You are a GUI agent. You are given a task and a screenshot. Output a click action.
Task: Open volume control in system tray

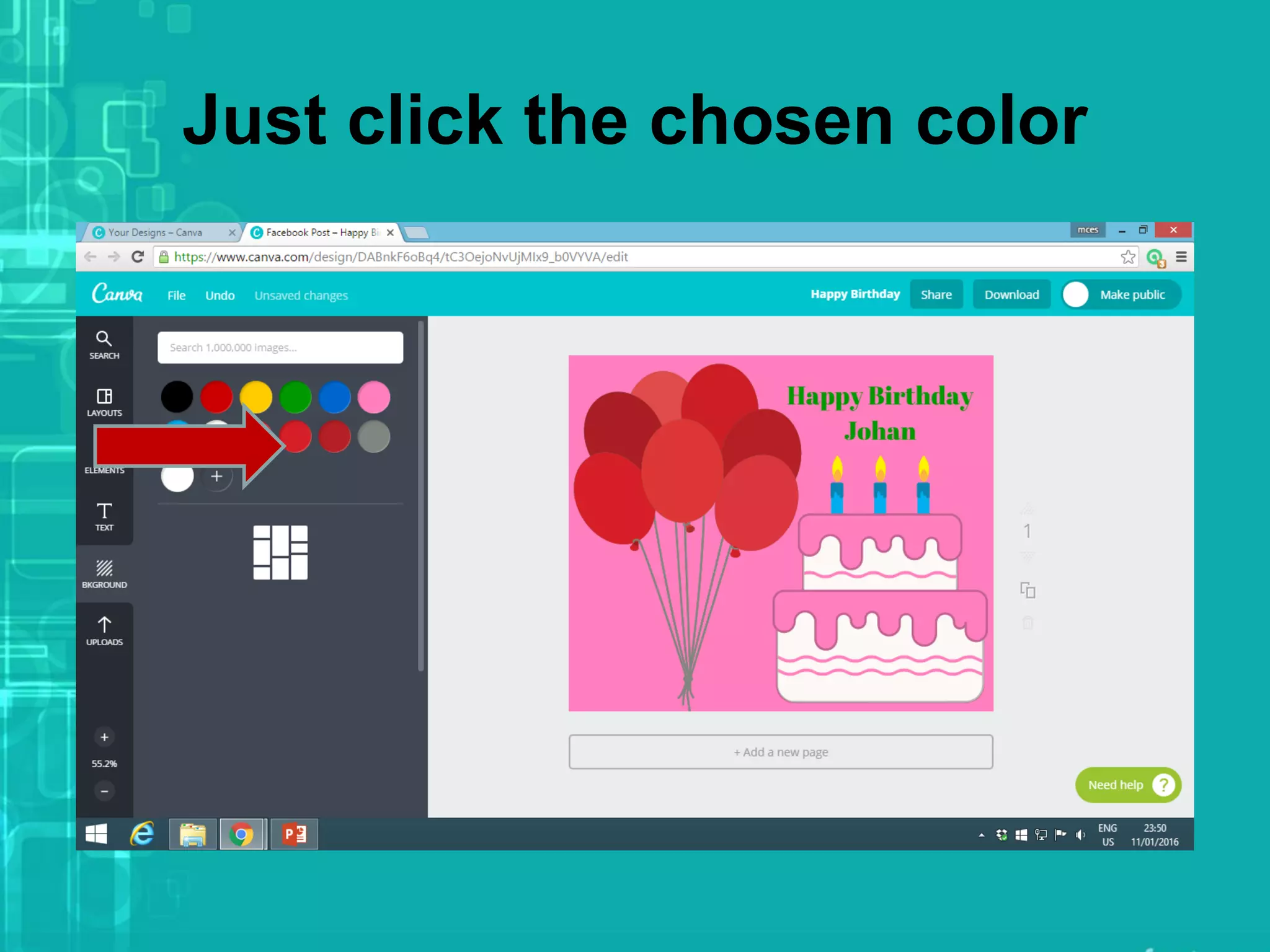[x=1081, y=835]
